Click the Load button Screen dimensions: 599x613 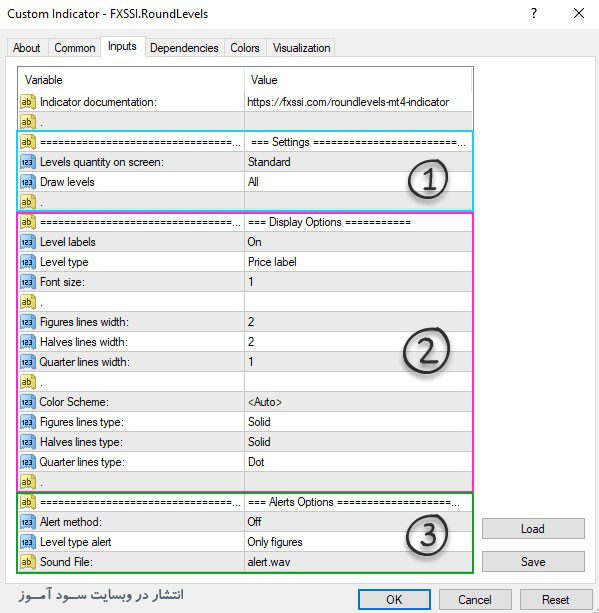click(533, 529)
